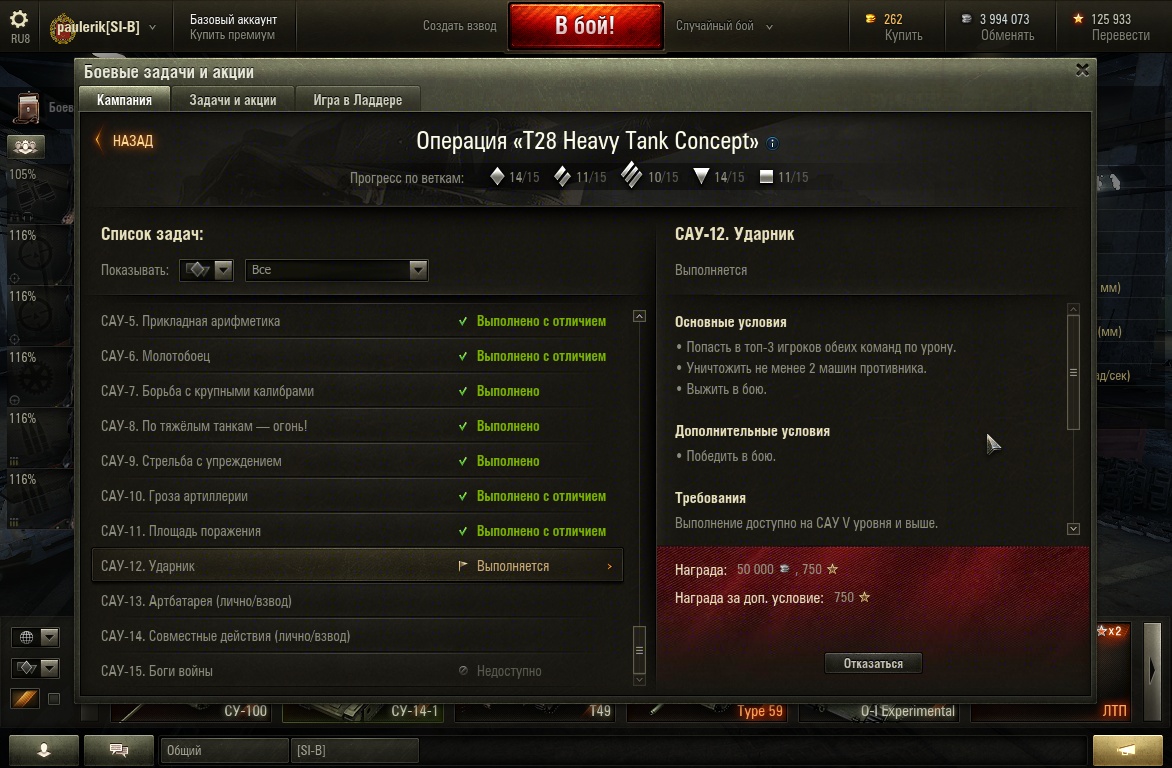Expand the "Случайный бой" battle mode dropdown
This screenshot has width=1172, height=768.
pos(724,26)
